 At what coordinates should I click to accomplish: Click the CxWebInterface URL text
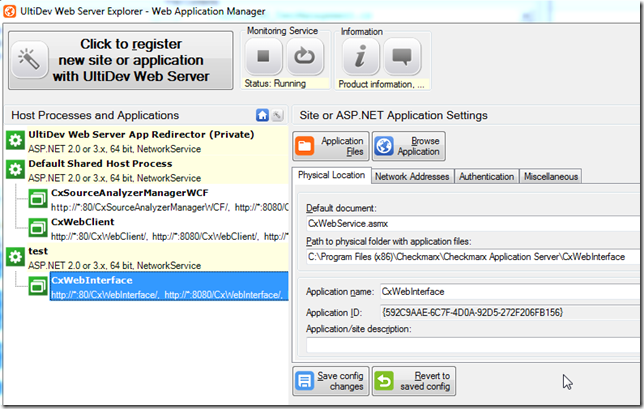click(x=167, y=295)
